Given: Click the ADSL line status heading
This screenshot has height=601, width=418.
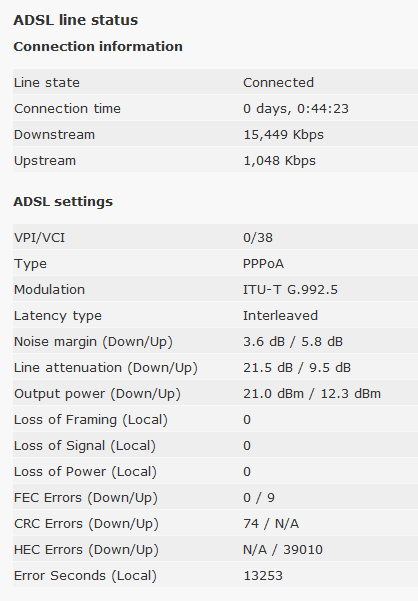Looking at the screenshot, I should [x=75, y=20].
